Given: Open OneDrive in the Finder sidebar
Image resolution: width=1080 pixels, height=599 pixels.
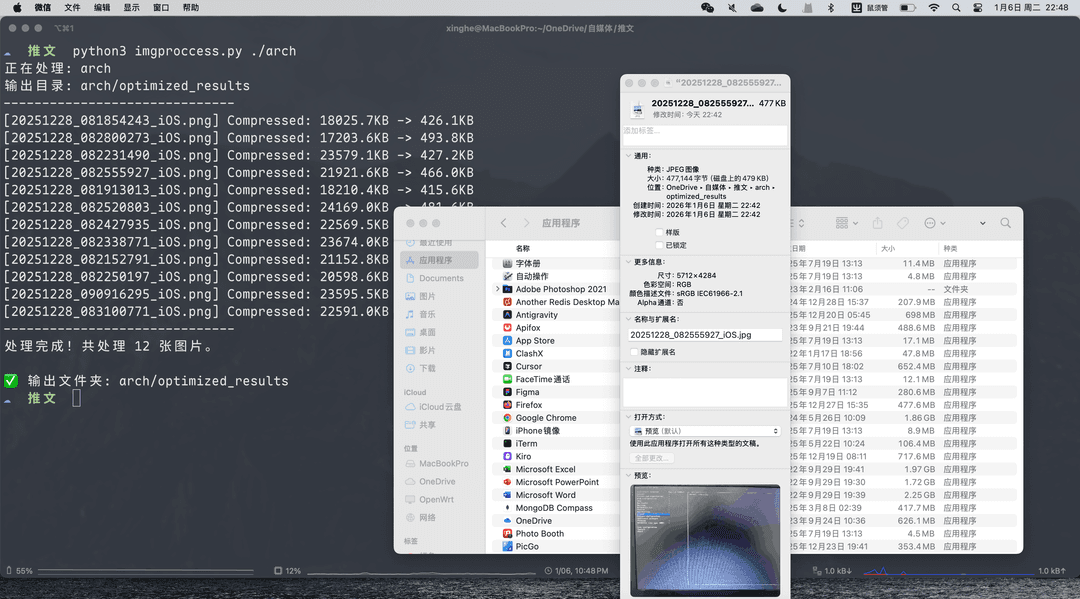Looking at the screenshot, I should (x=439, y=481).
